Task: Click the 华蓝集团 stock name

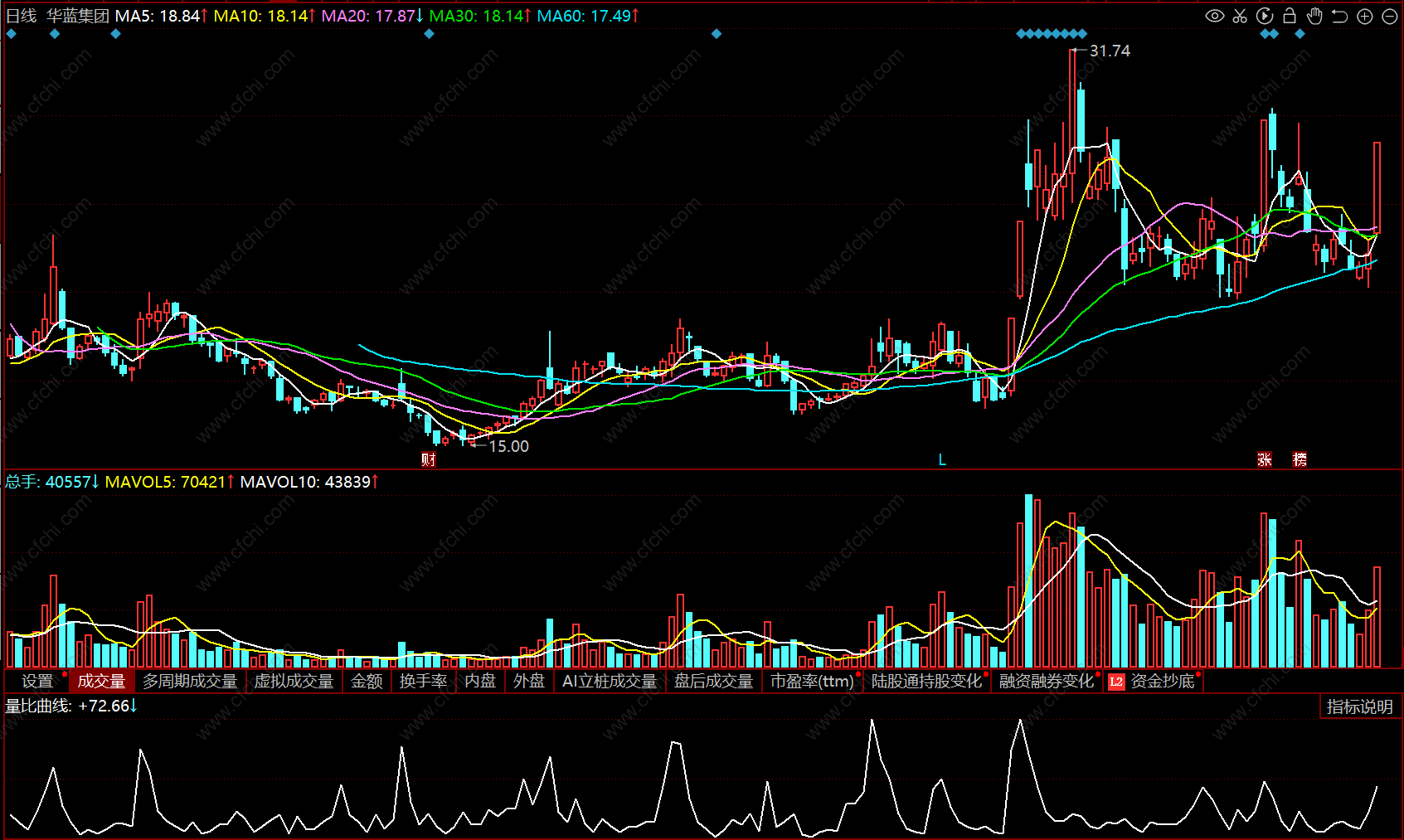Action: click(x=77, y=16)
